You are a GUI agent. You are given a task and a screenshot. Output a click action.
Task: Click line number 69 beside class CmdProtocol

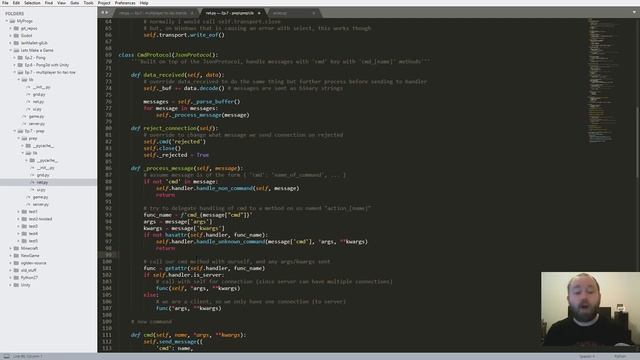coord(108,55)
